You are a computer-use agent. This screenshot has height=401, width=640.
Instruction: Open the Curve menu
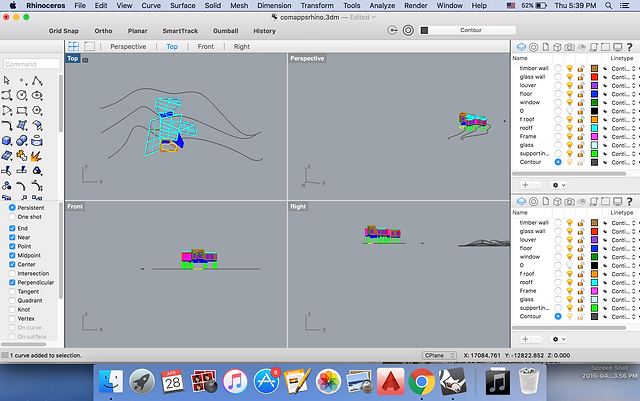(151, 5)
